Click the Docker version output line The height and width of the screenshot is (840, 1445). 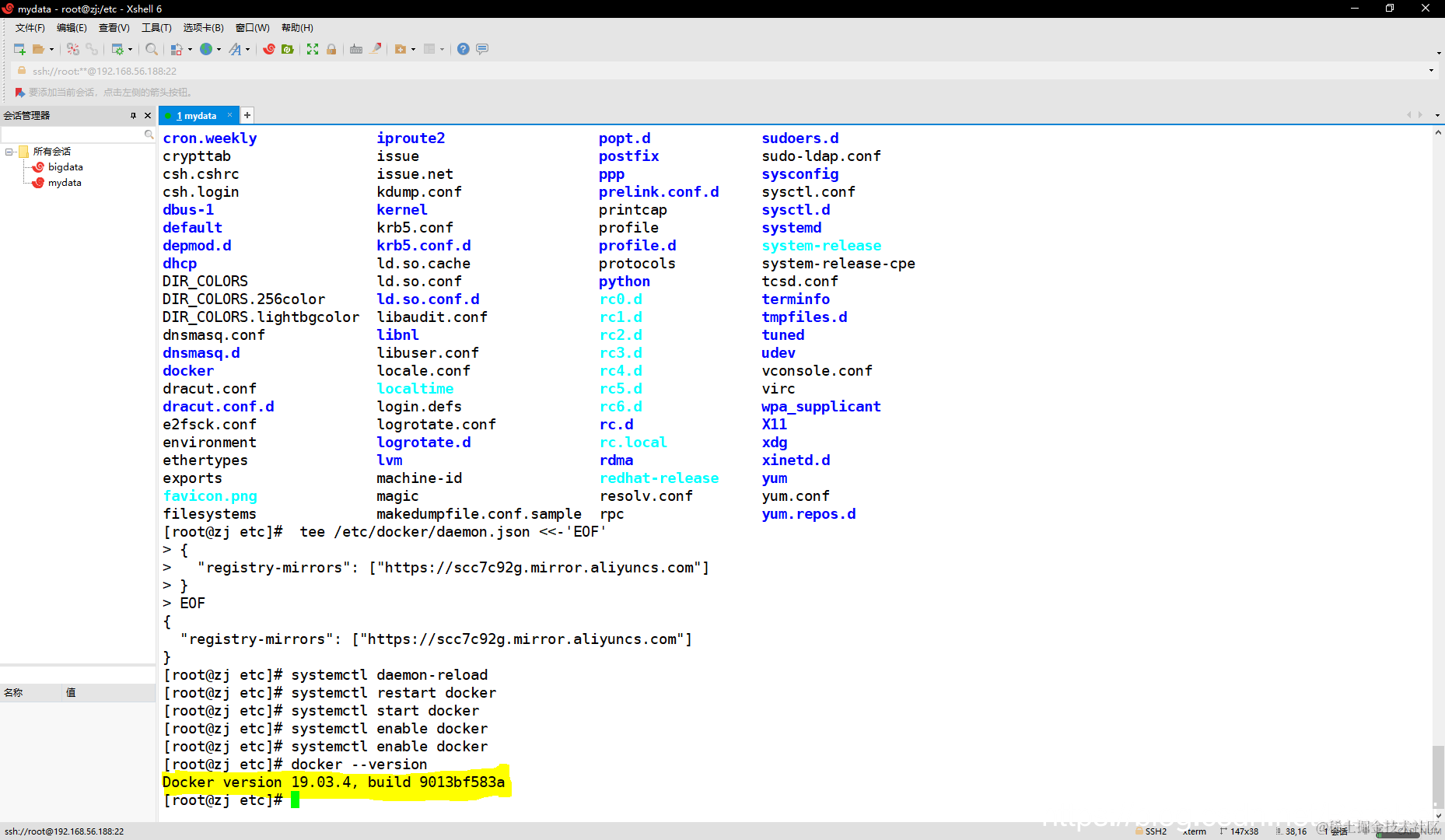(334, 782)
